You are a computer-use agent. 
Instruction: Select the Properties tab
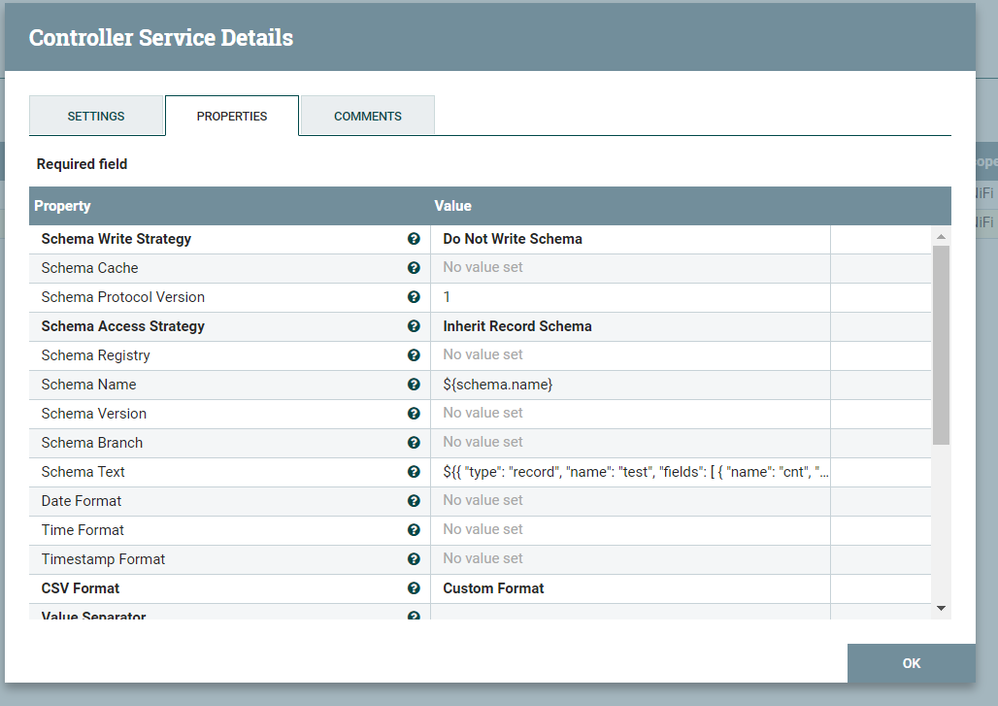[x=232, y=116]
